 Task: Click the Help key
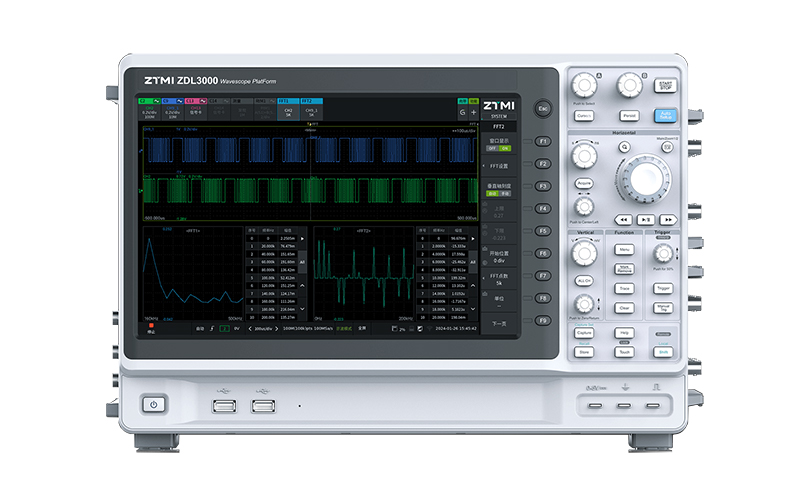coord(624,333)
